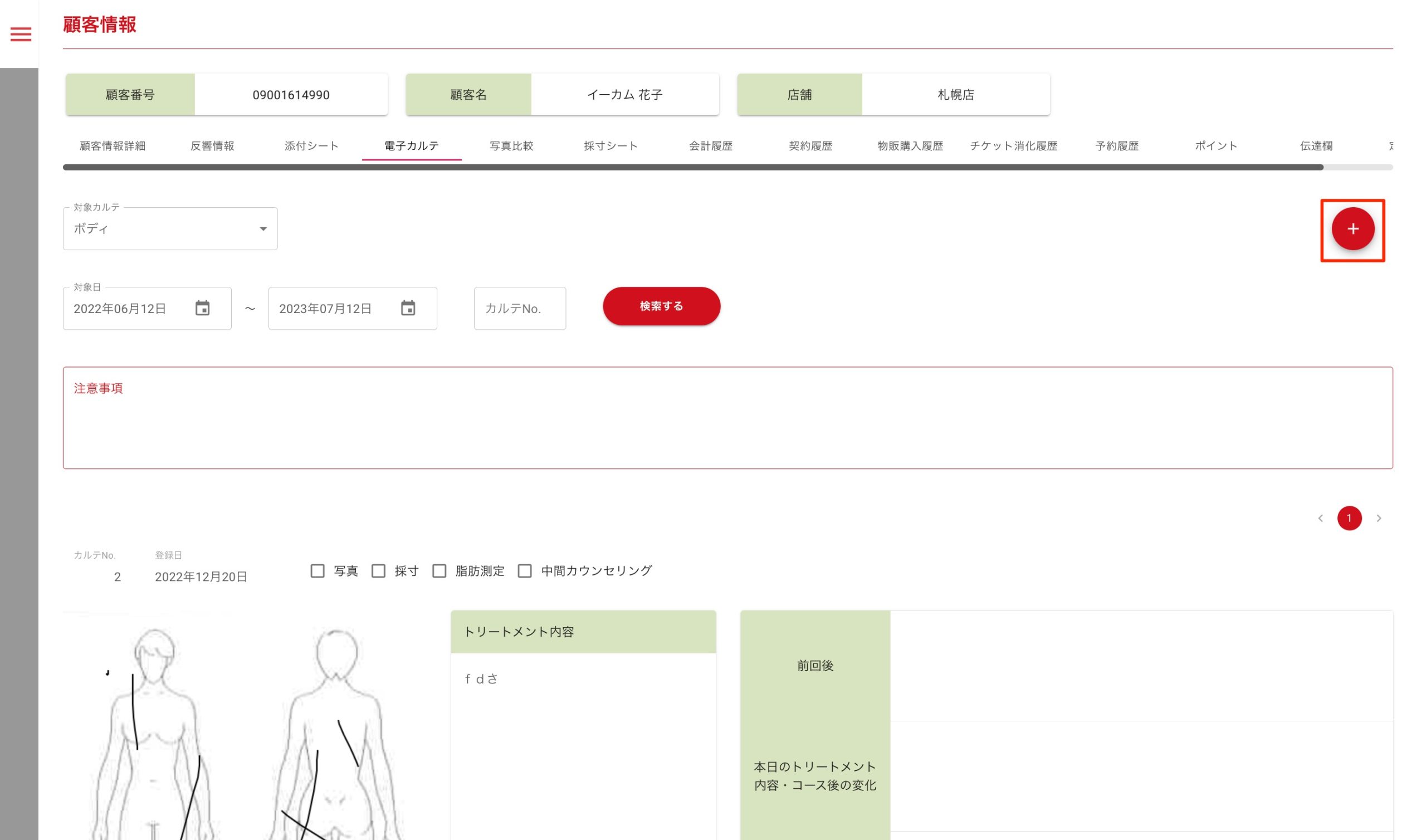Screen dimensions: 1426x840
Task: Click the front body diagram drawing
Action: (154, 736)
